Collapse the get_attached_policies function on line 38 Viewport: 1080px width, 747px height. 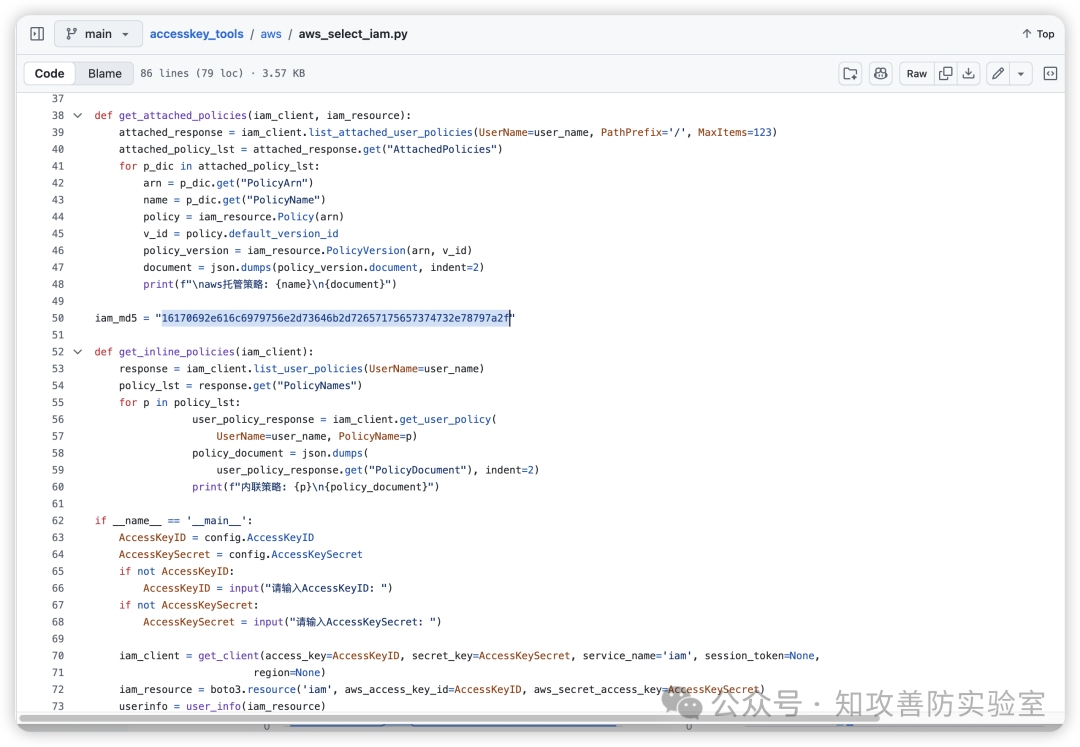click(x=78, y=116)
